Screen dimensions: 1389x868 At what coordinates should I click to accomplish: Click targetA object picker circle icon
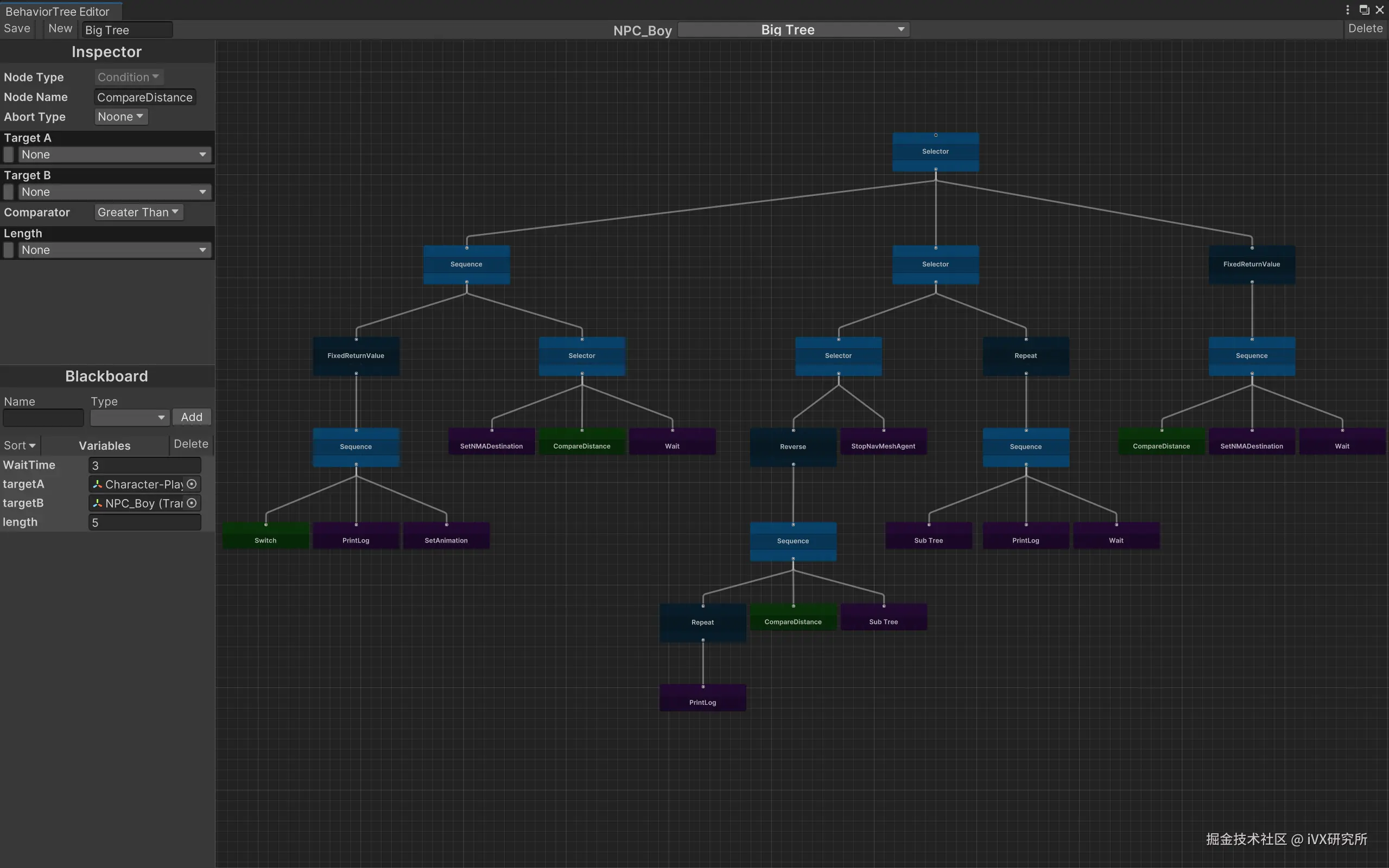[x=192, y=484]
